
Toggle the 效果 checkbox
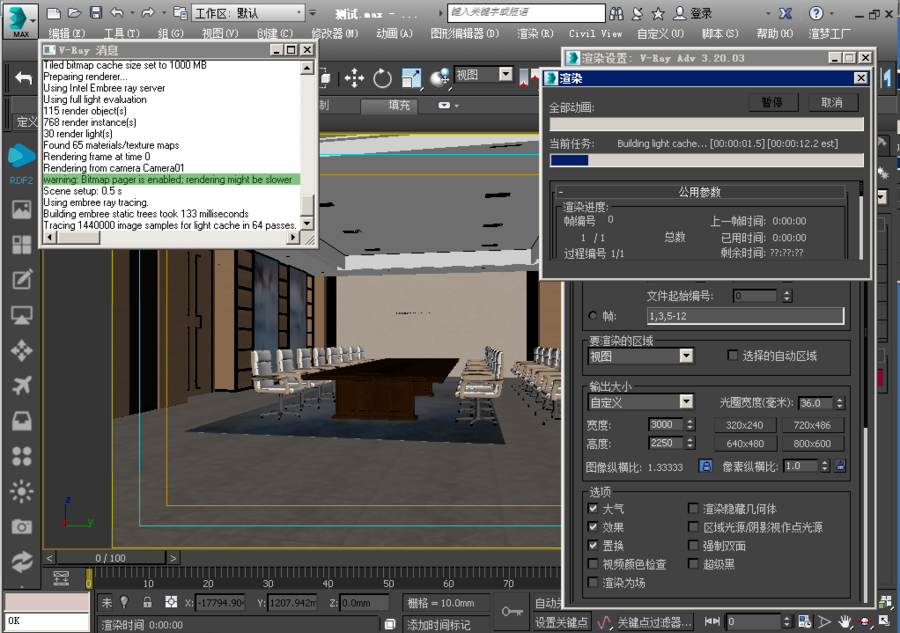(x=593, y=526)
